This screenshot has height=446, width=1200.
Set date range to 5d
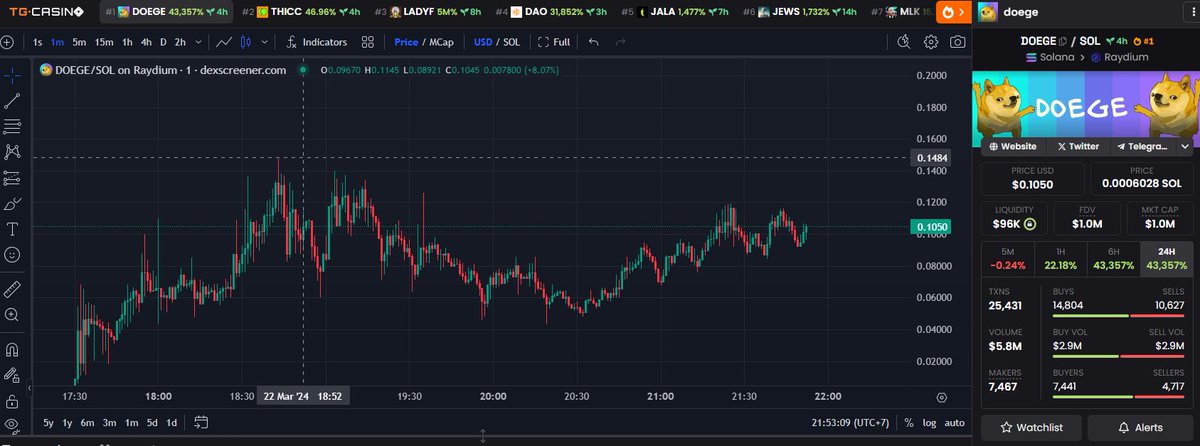[151, 422]
